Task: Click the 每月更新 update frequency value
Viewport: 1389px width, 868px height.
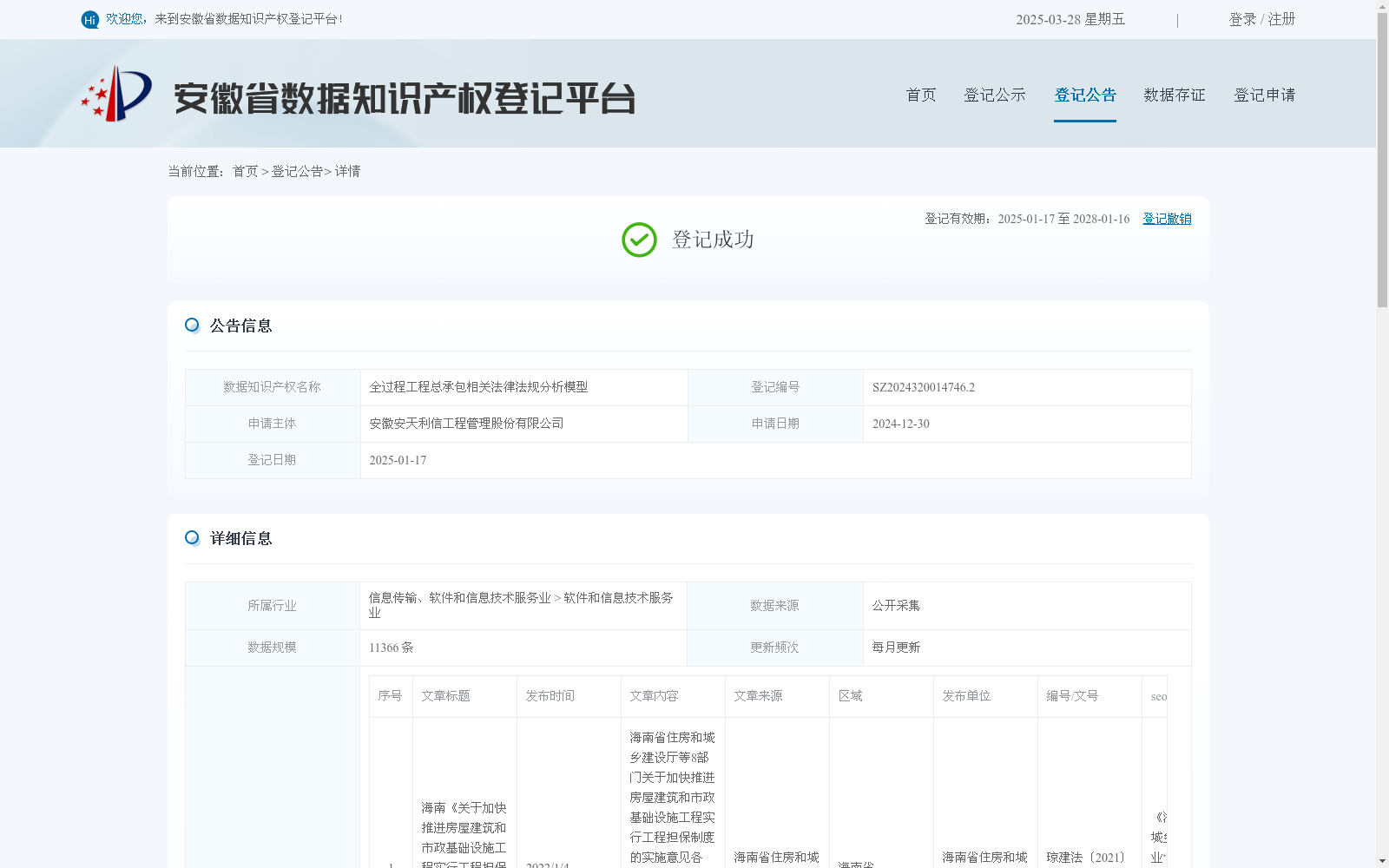Action: (896, 648)
